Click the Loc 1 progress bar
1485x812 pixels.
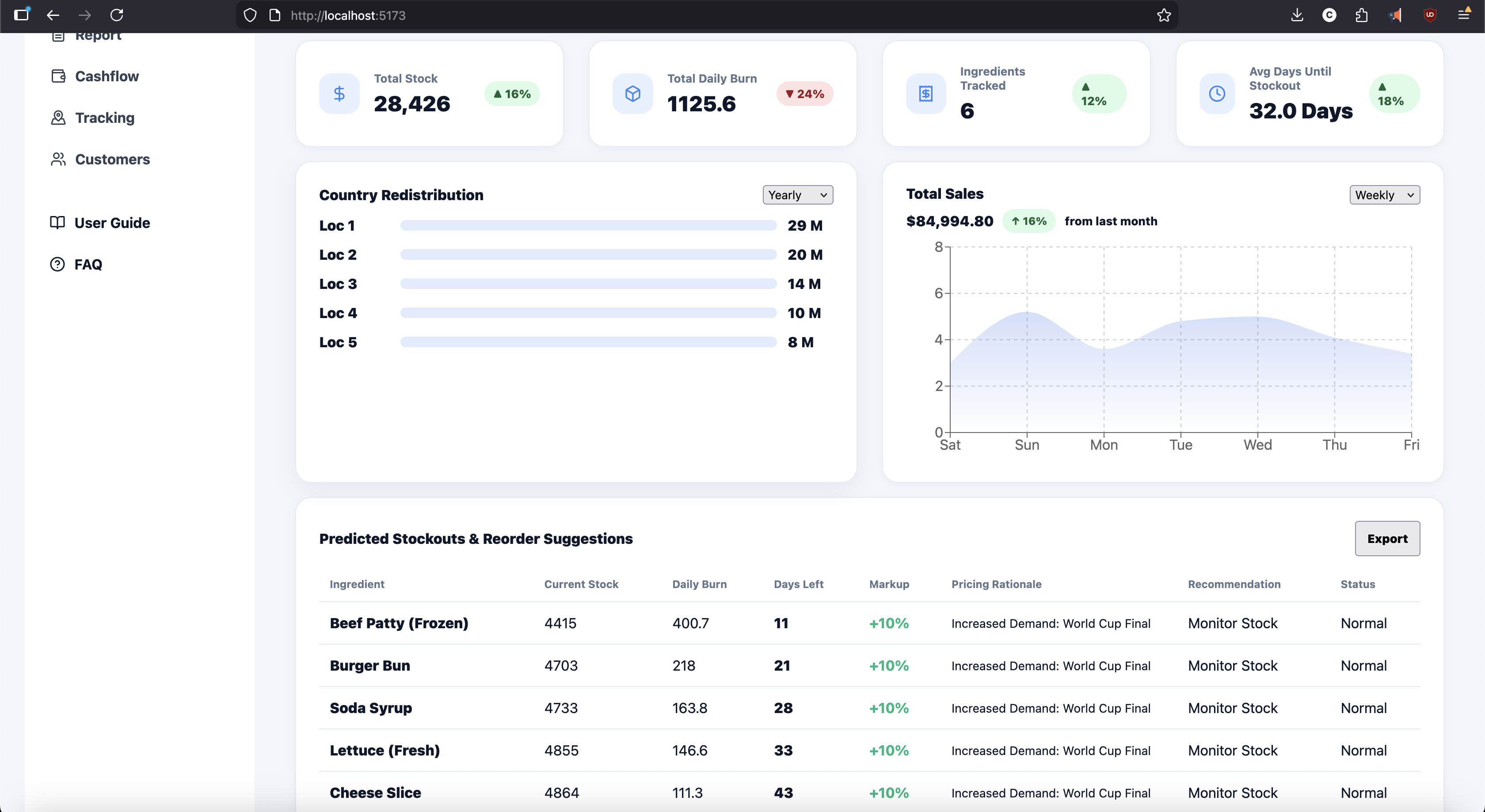pyautogui.click(x=588, y=225)
